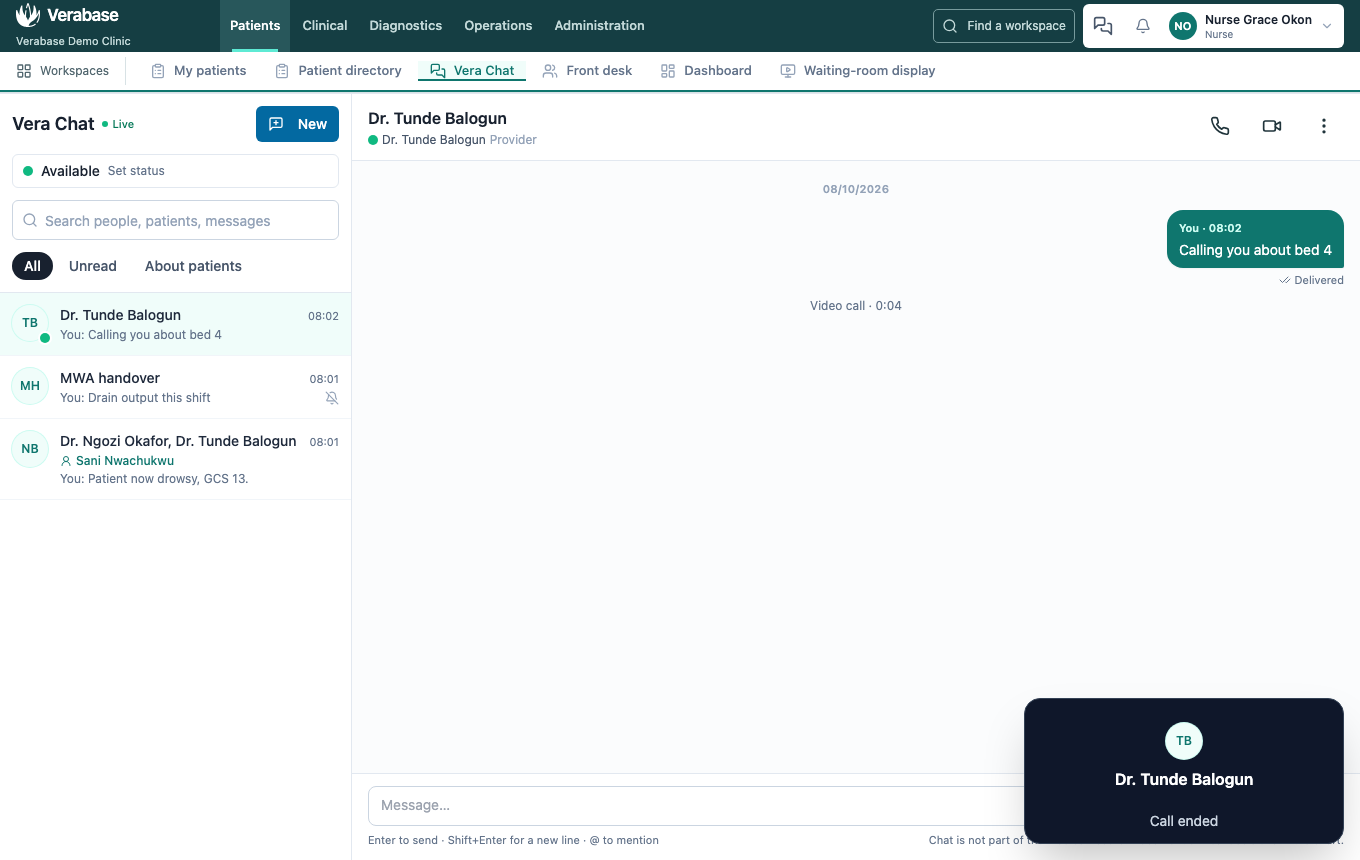1360x860 pixels.
Task: Click the Find a workspace button
Action: click(1004, 26)
